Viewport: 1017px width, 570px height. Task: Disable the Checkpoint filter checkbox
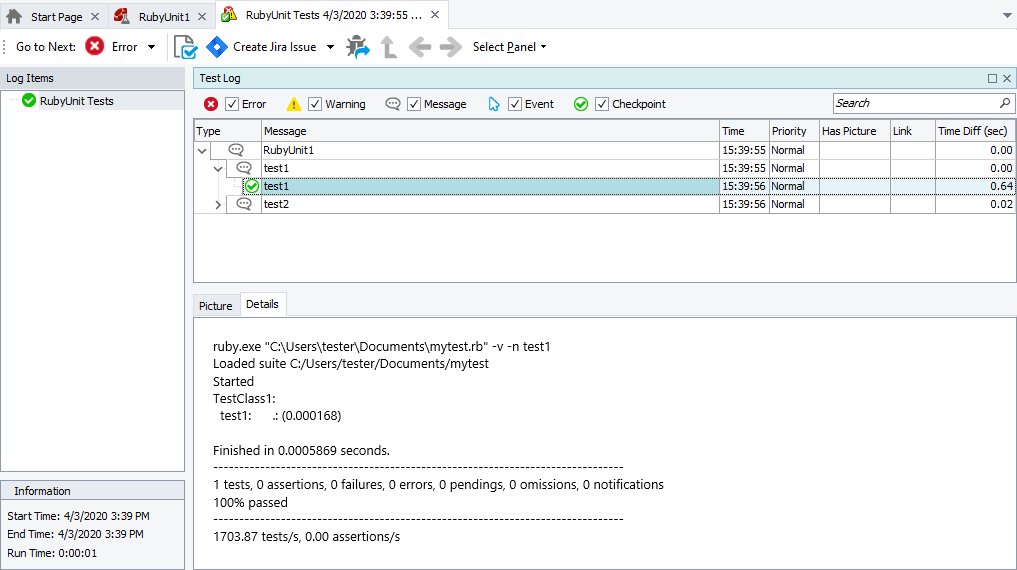(x=602, y=104)
